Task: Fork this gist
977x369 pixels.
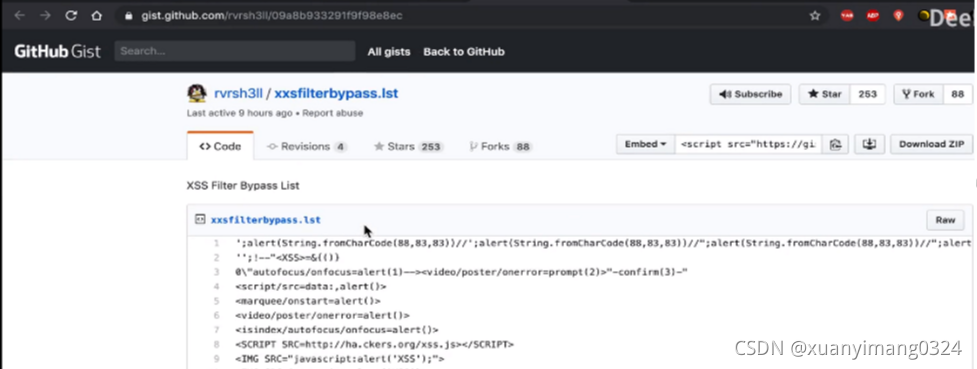Action: [918, 94]
